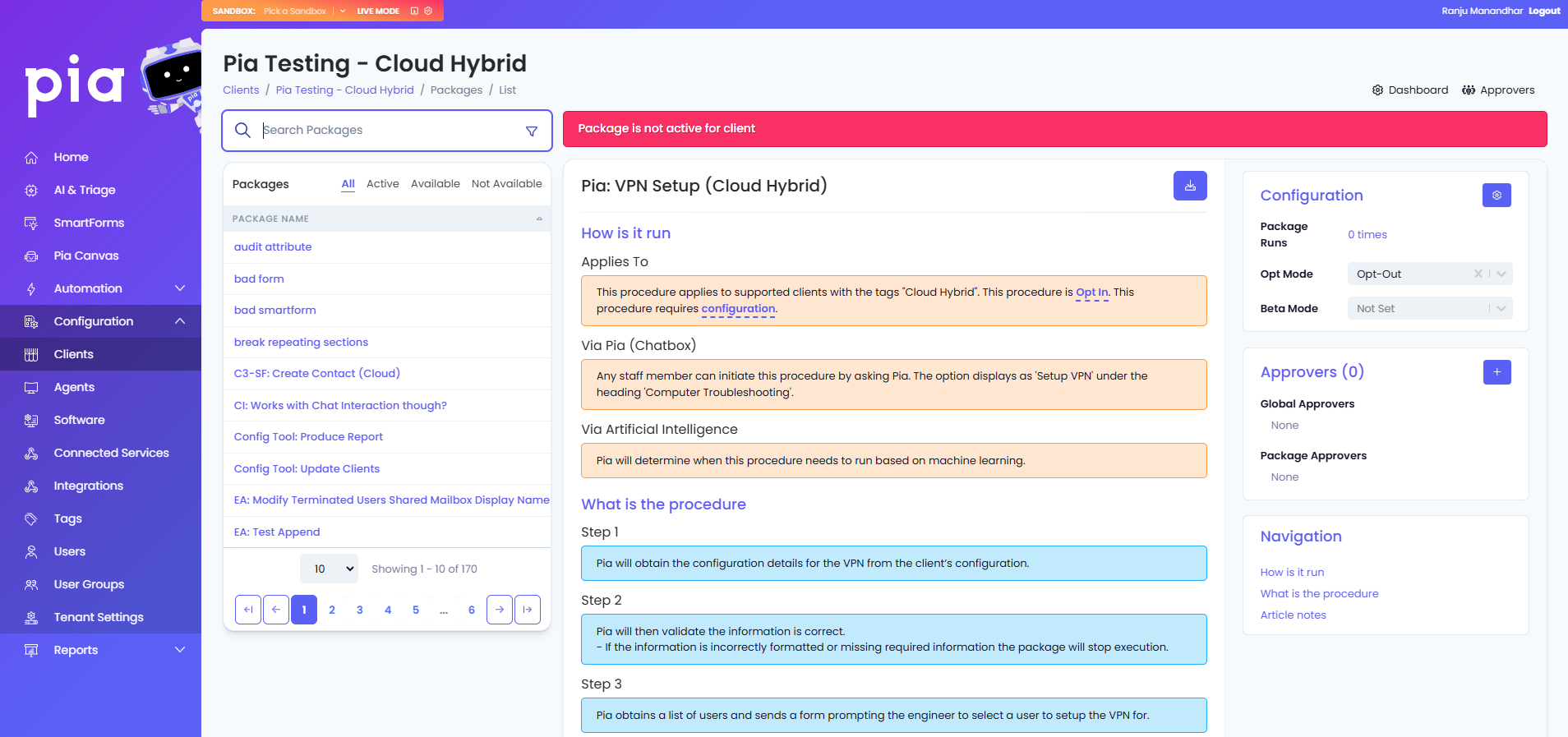Open the sandbox terminal icon
The image size is (1568, 737).
pos(414,11)
